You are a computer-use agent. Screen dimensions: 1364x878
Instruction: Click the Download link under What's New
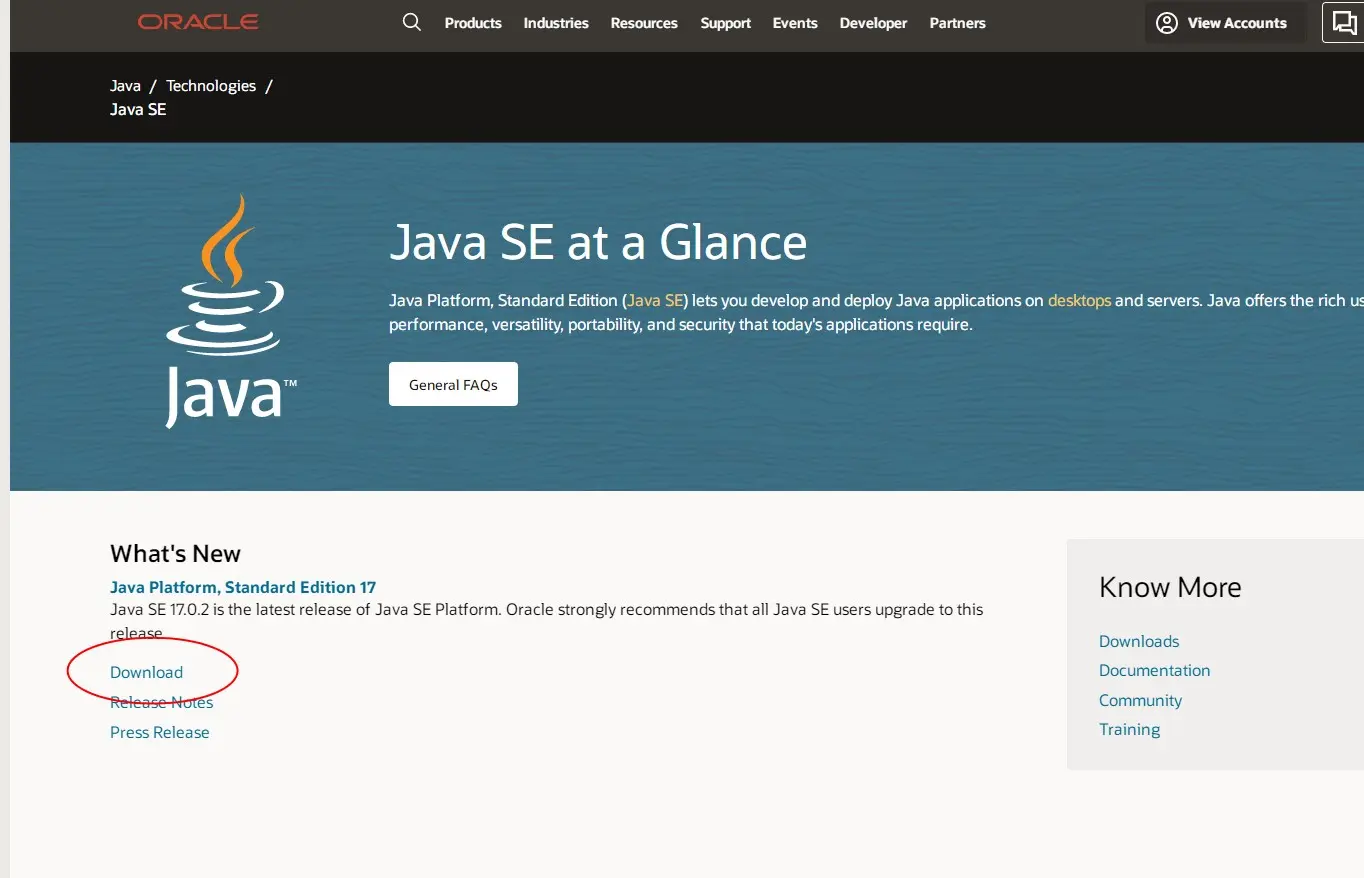[146, 672]
